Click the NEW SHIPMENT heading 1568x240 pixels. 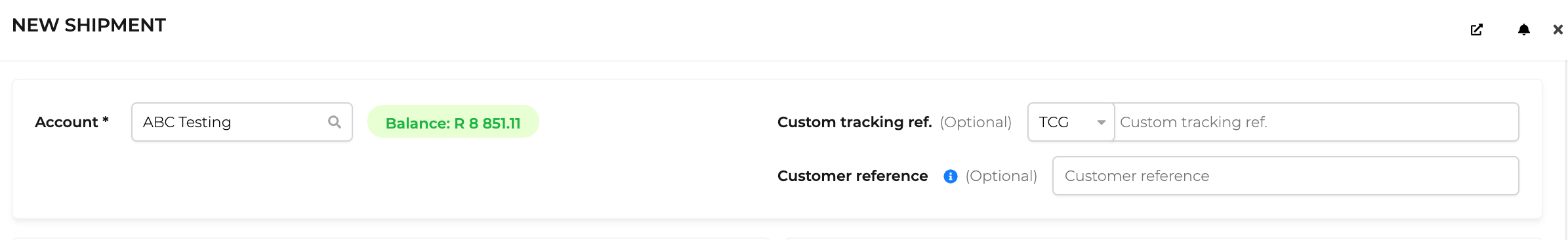[89, 25]
